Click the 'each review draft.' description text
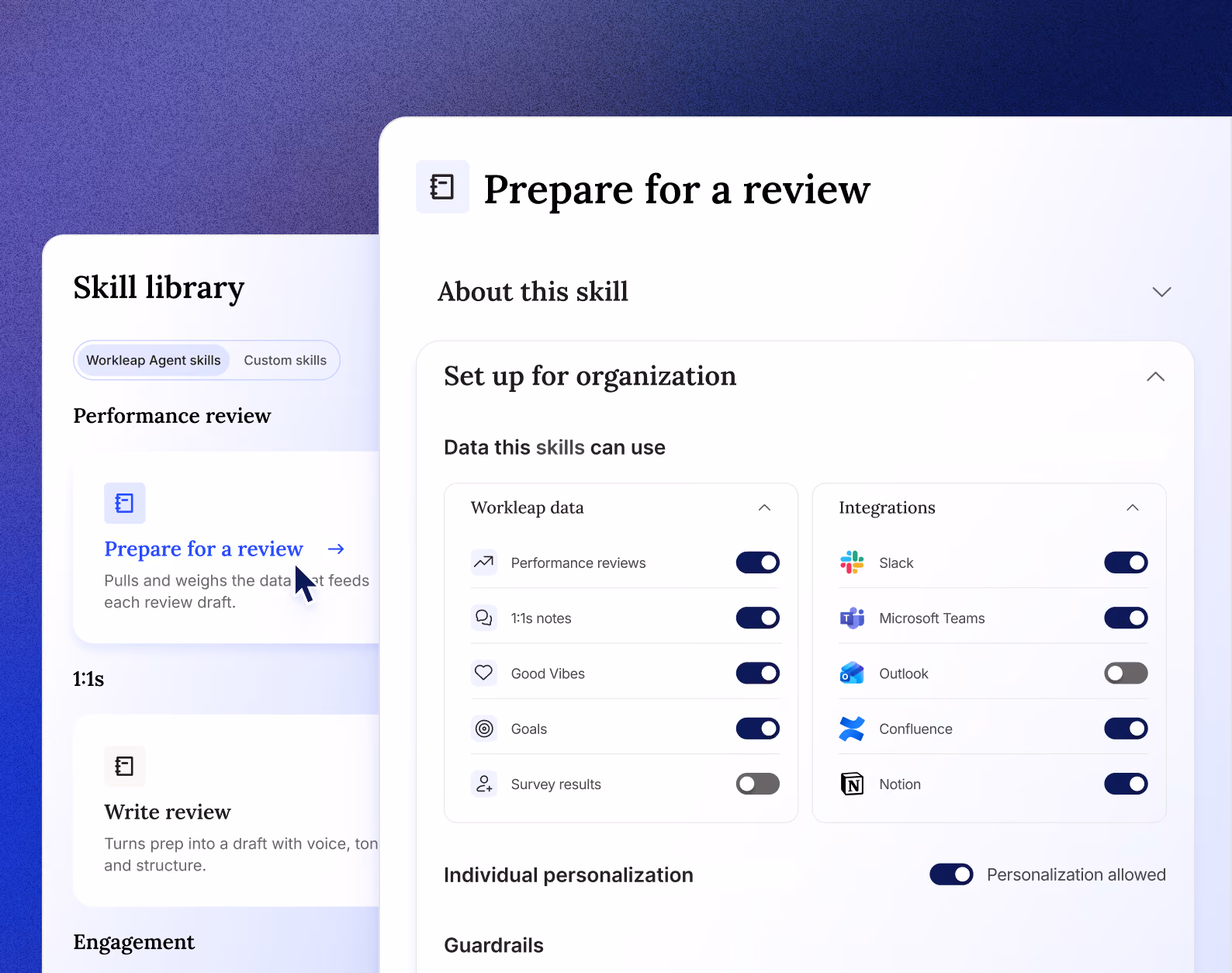The width and height of the screenshot is (1232, 973). (170, 602)
